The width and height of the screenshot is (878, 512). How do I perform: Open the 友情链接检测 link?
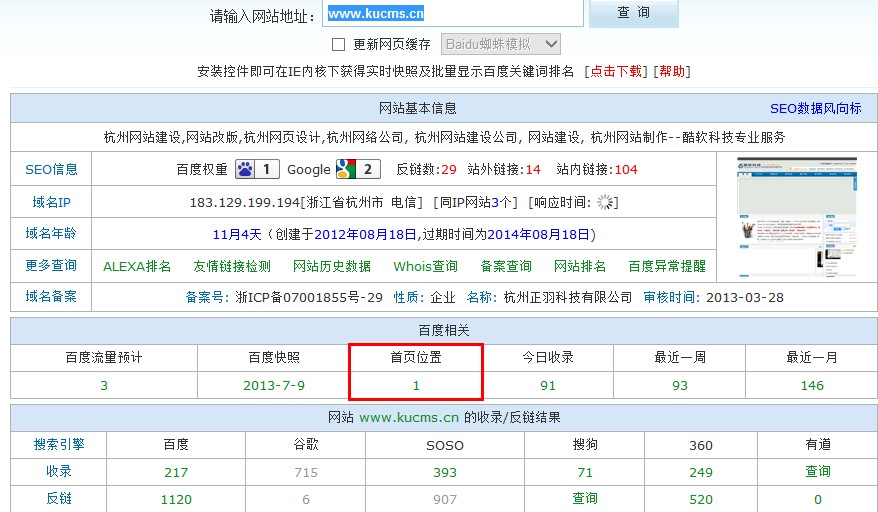coord(232,266)
